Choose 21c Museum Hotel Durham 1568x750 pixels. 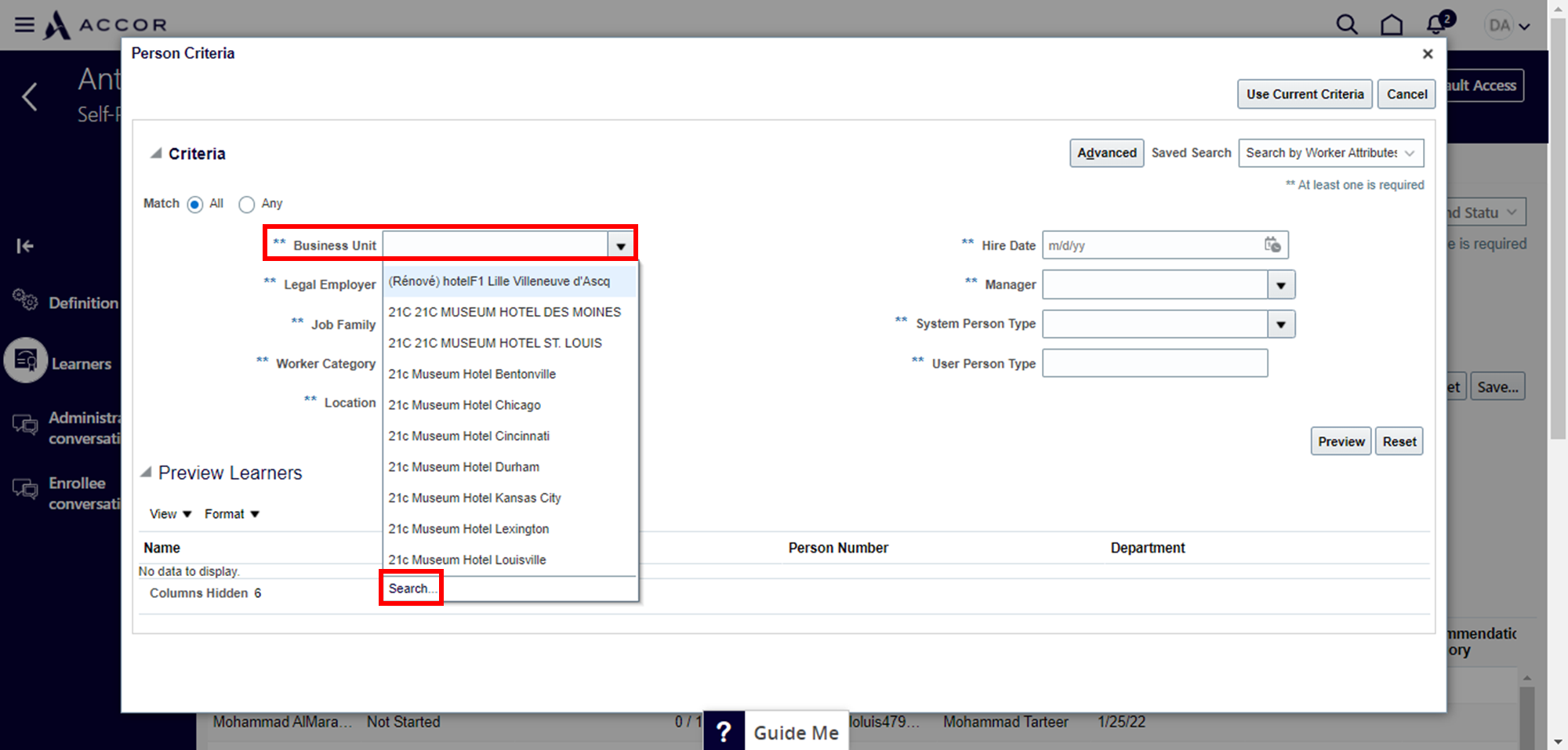(x=510, y=467)
